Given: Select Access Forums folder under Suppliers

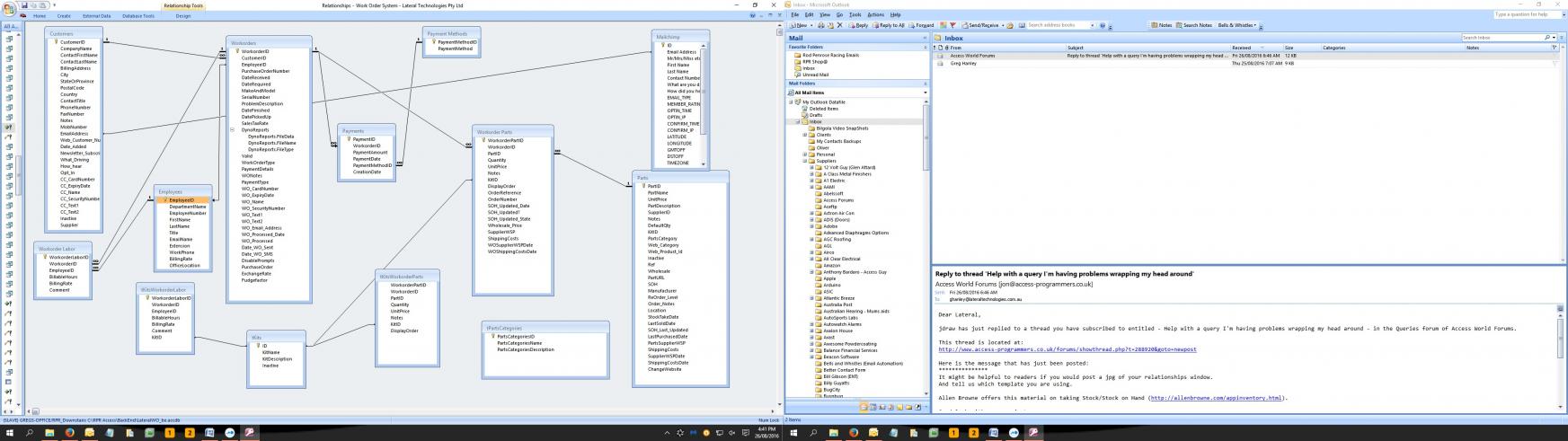Looking at the screenshot, I should click(837, 200).
